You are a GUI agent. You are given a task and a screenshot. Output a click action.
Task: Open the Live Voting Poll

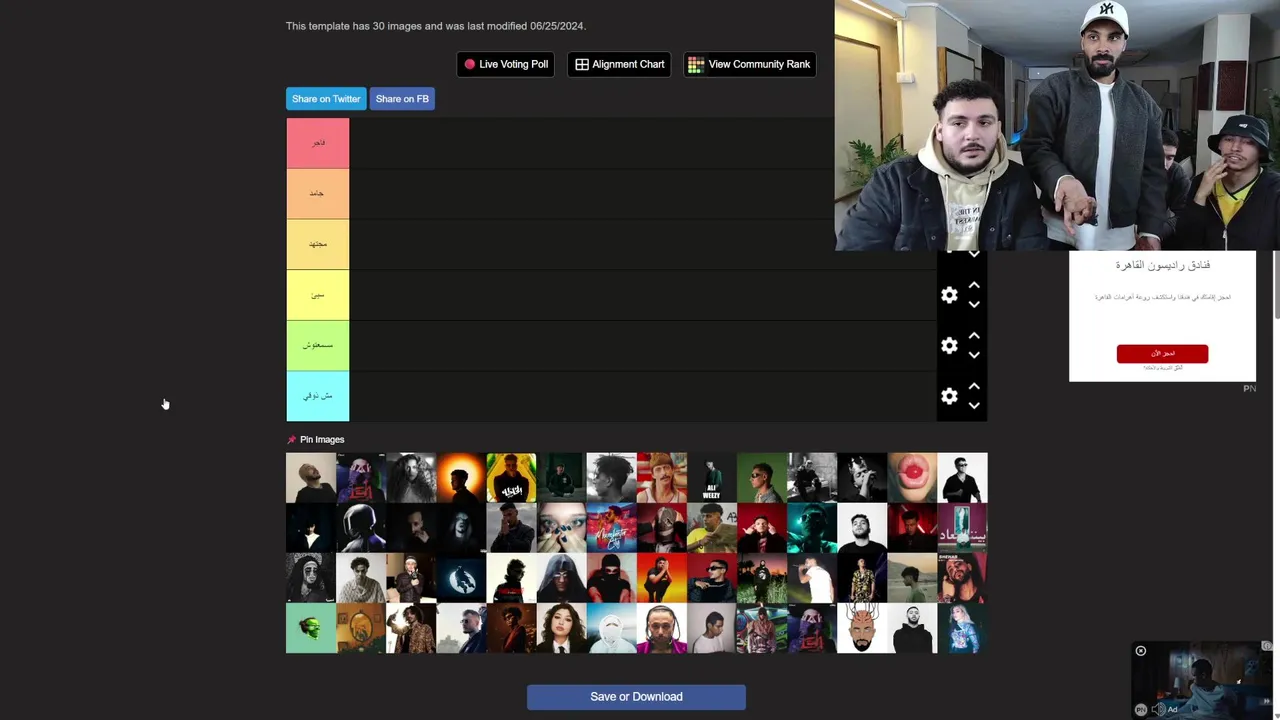[x=505, y=64]
